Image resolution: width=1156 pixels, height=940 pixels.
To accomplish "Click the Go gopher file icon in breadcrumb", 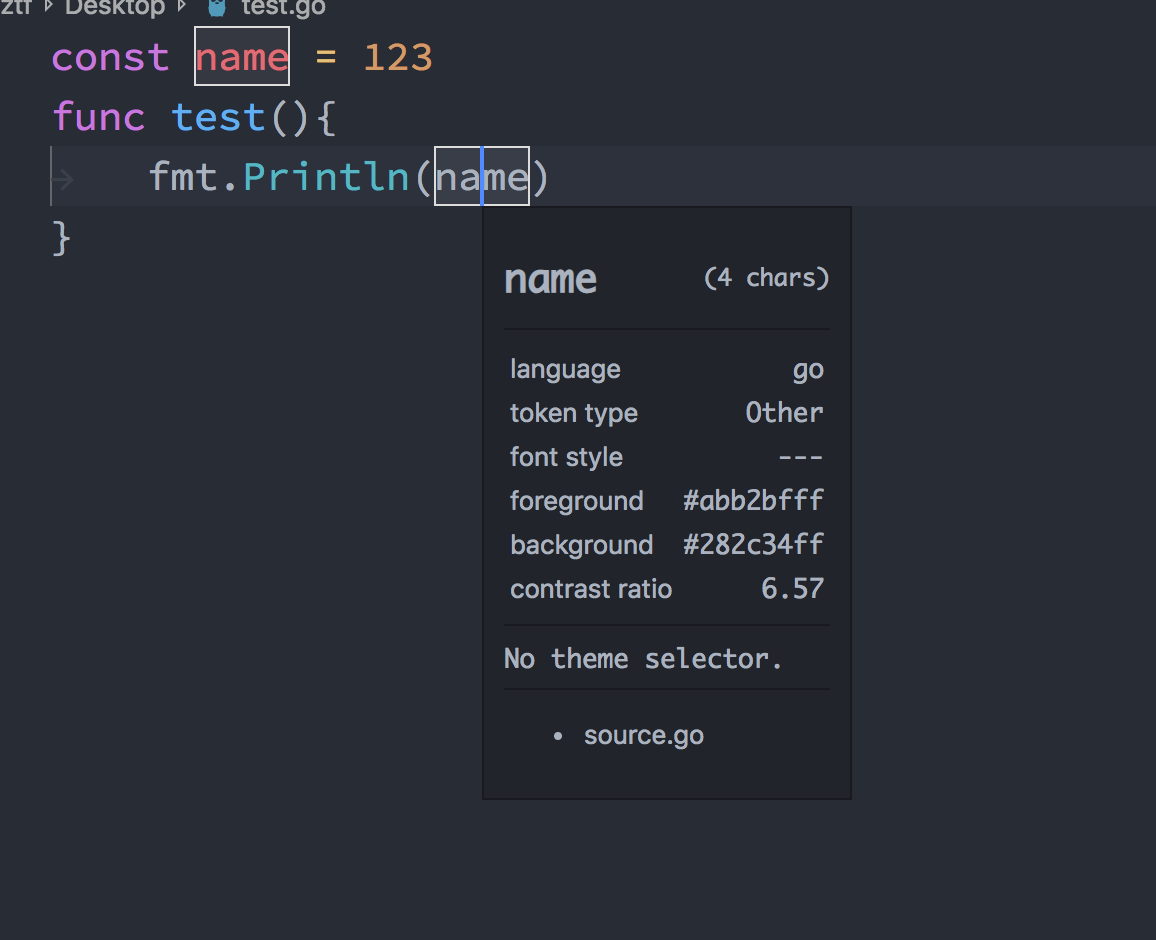I will (216, 9).
